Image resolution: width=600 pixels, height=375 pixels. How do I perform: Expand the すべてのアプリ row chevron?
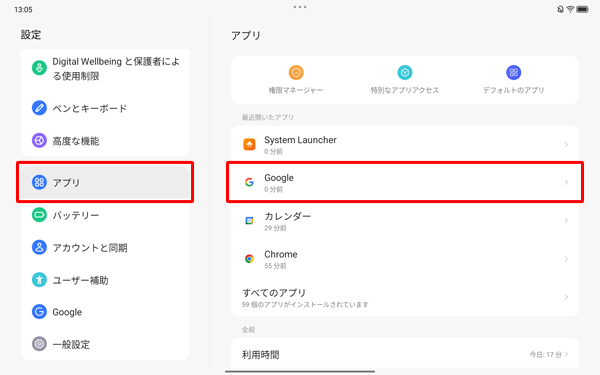566,297
